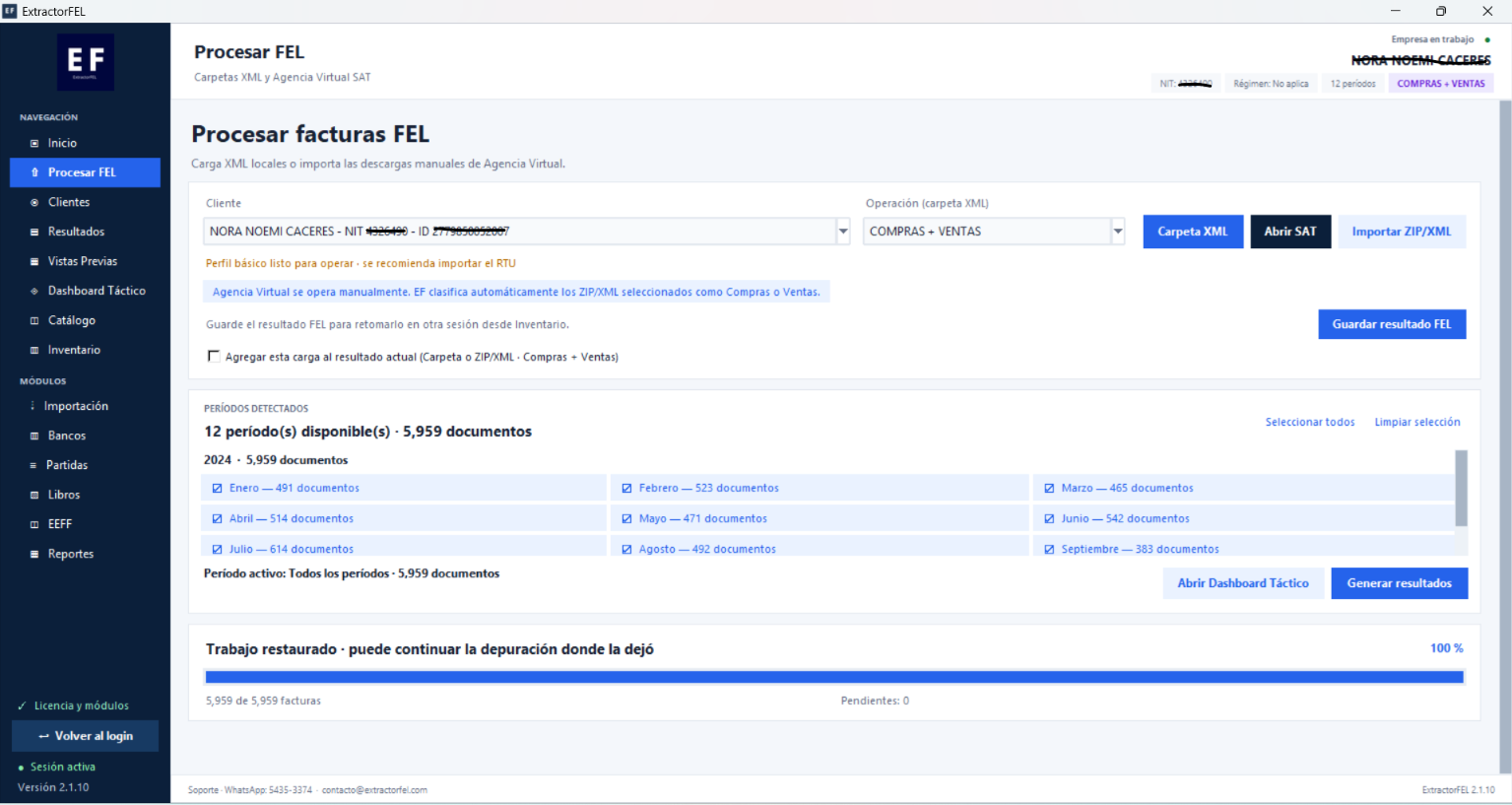The width and height of the screenshot is (1512, 805).
Task: Click the blue progress bar
Action: [x=834, y=677]
